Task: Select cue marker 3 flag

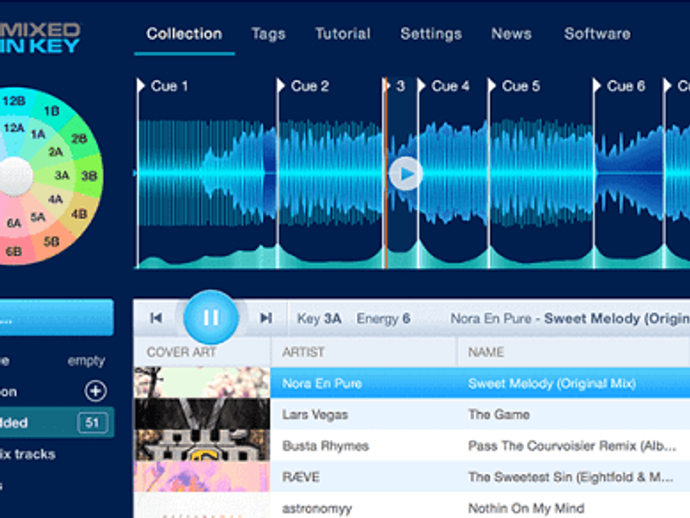Action: [x=395, y=86]
